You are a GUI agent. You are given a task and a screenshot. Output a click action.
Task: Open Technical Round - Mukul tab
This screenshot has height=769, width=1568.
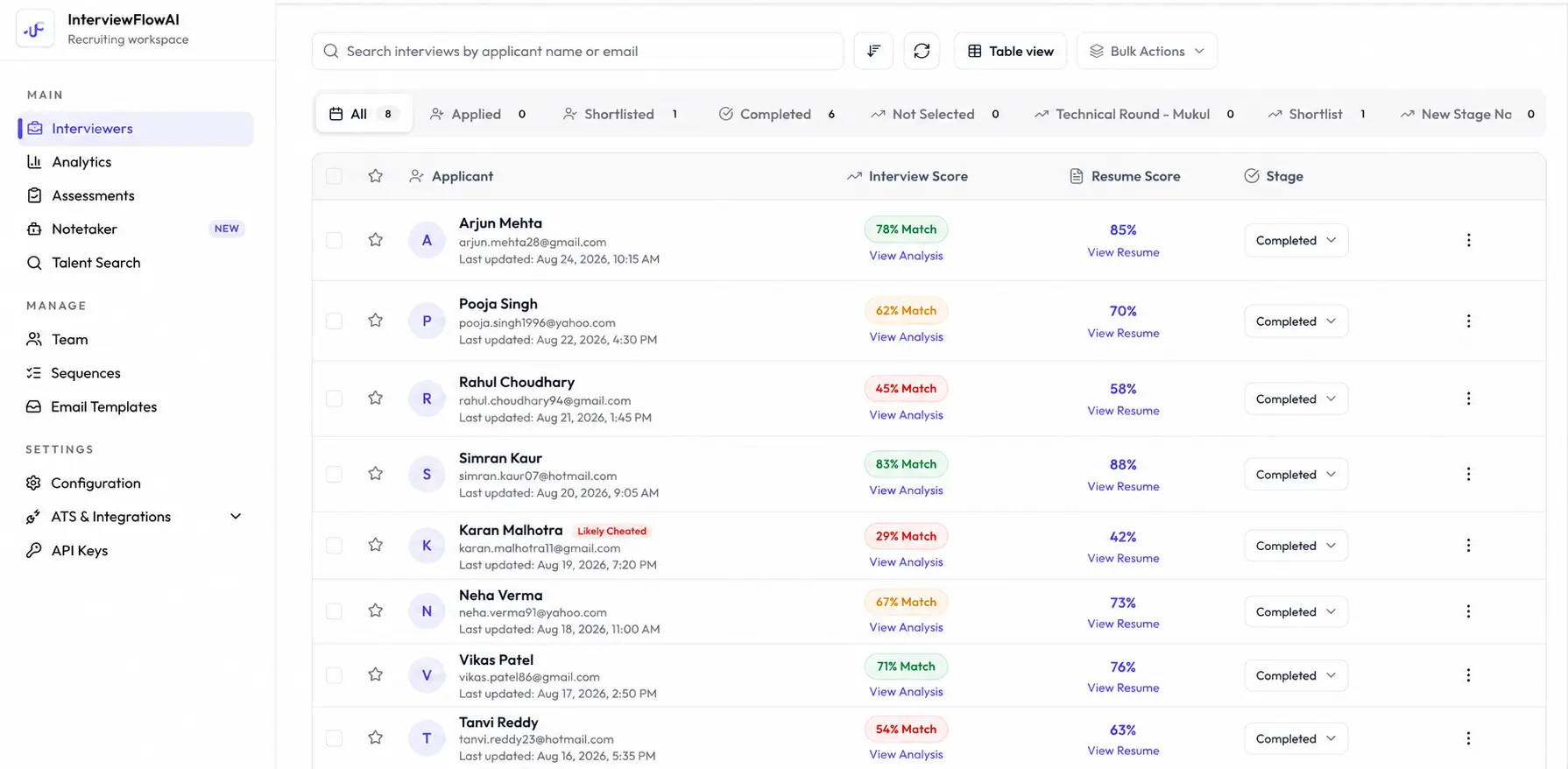click(x=1134, y=114)
